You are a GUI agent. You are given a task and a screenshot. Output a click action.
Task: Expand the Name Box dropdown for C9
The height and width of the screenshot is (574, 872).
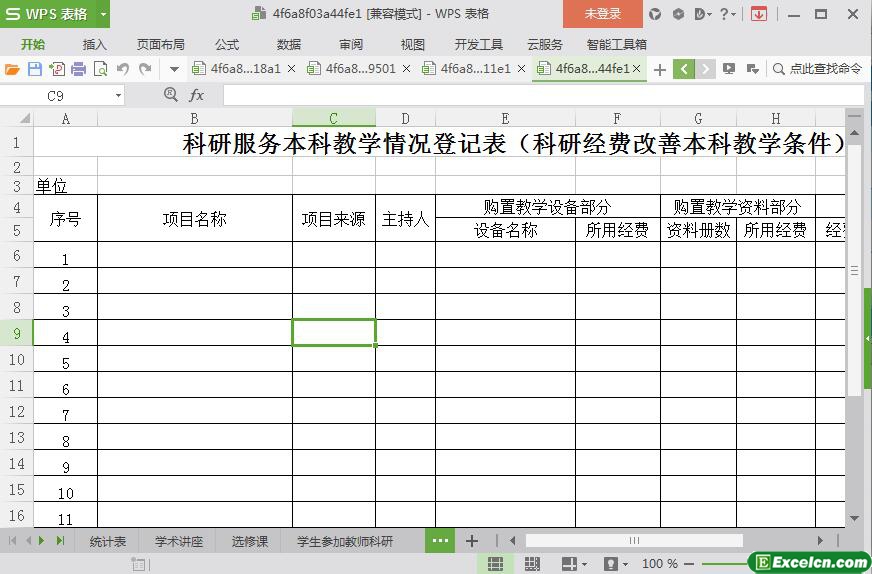[118, 95]
